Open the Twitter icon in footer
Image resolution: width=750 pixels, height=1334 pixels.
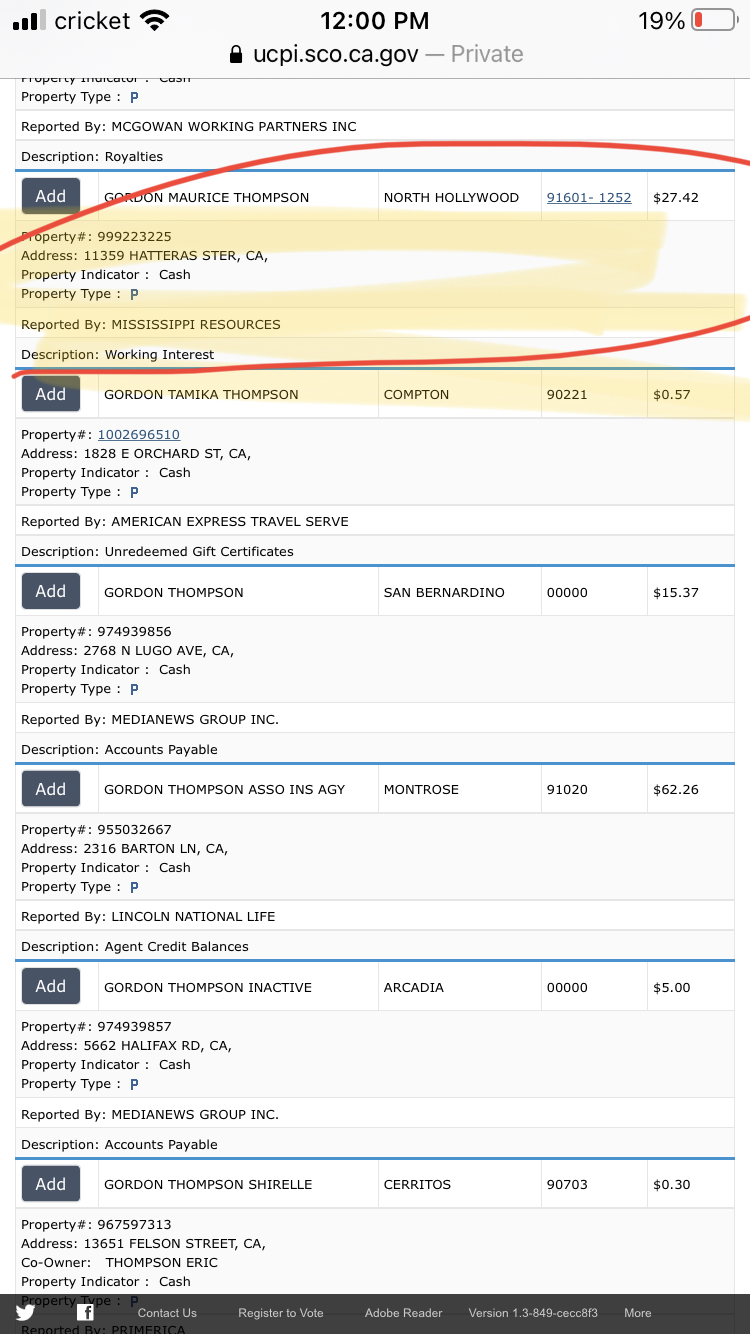click(26, 1313)
